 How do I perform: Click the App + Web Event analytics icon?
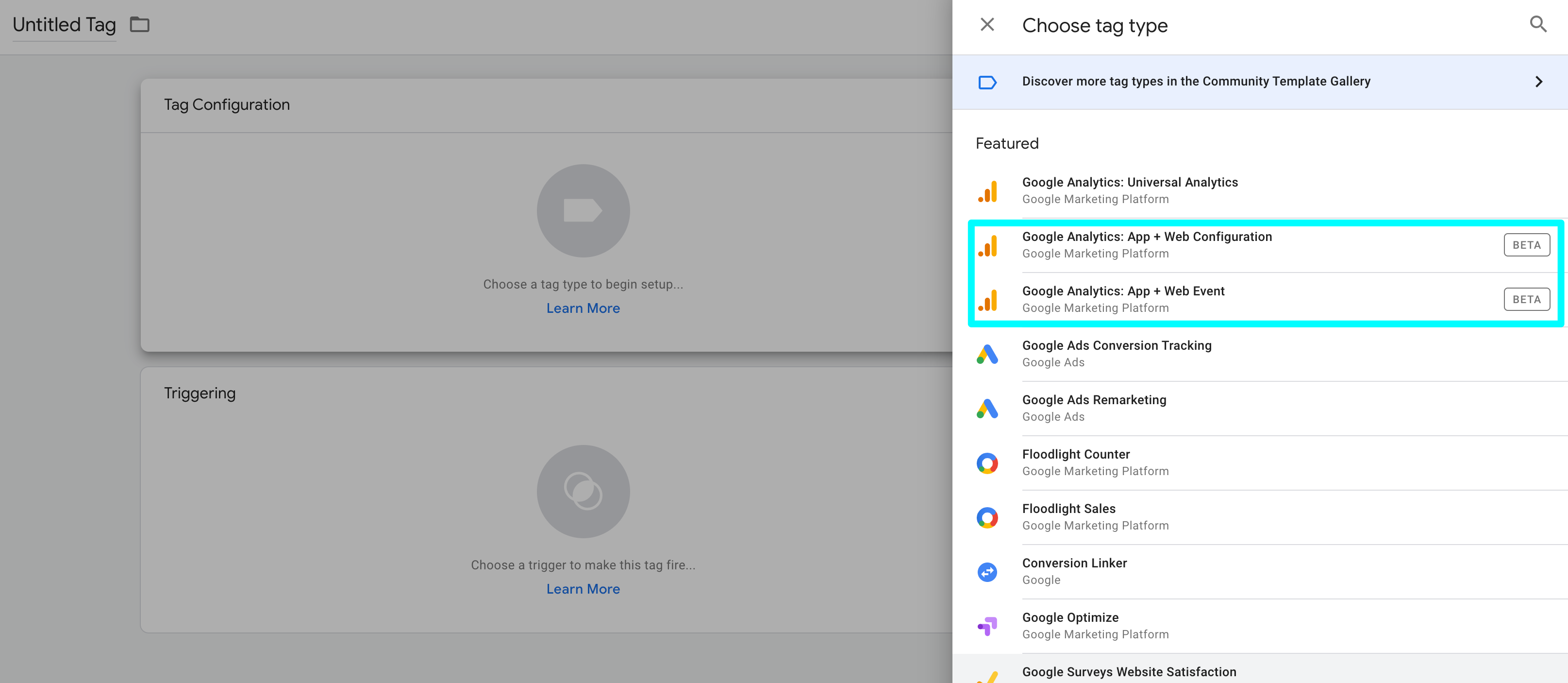[x=987, y=300]
